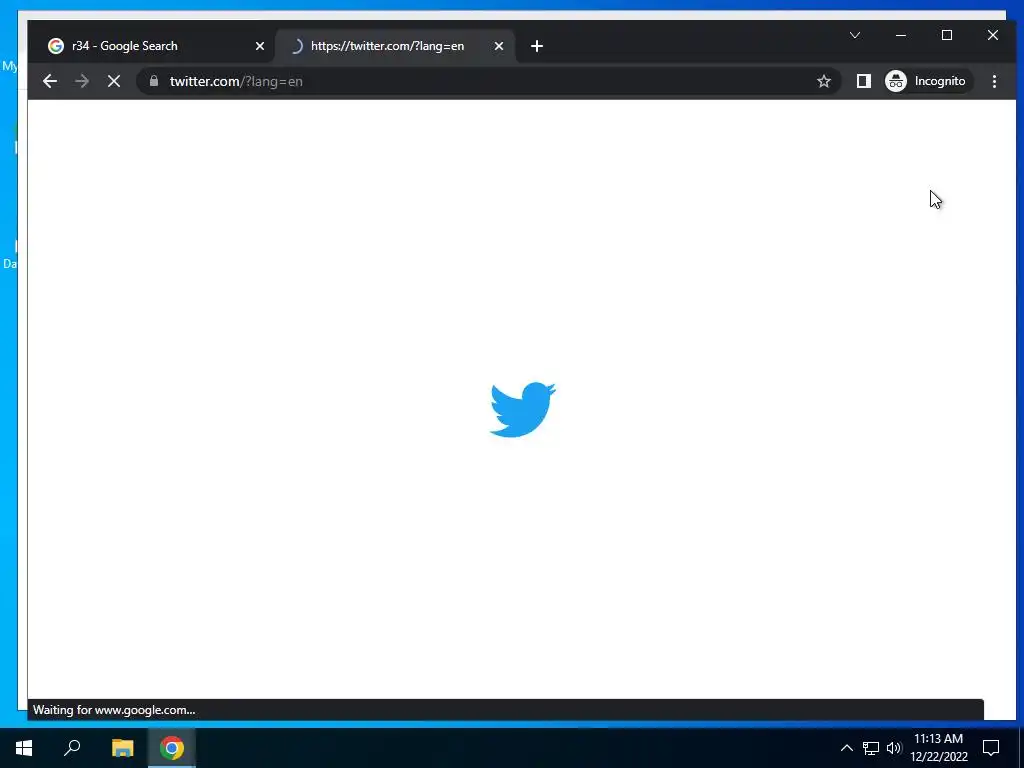The image size is (1024, 768).
Task: Close the twitter.com tab
Action: (499, 46)
